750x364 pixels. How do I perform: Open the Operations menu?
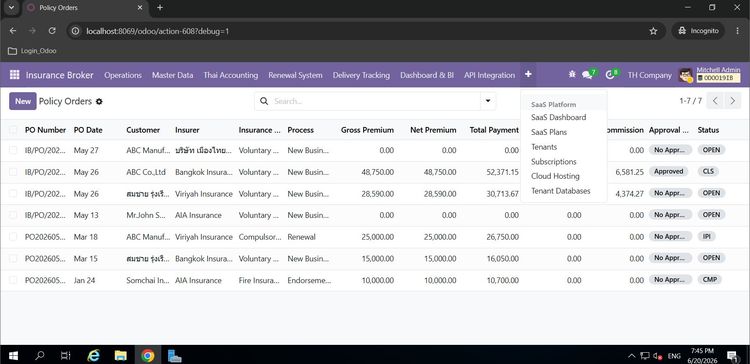point(123,75)
